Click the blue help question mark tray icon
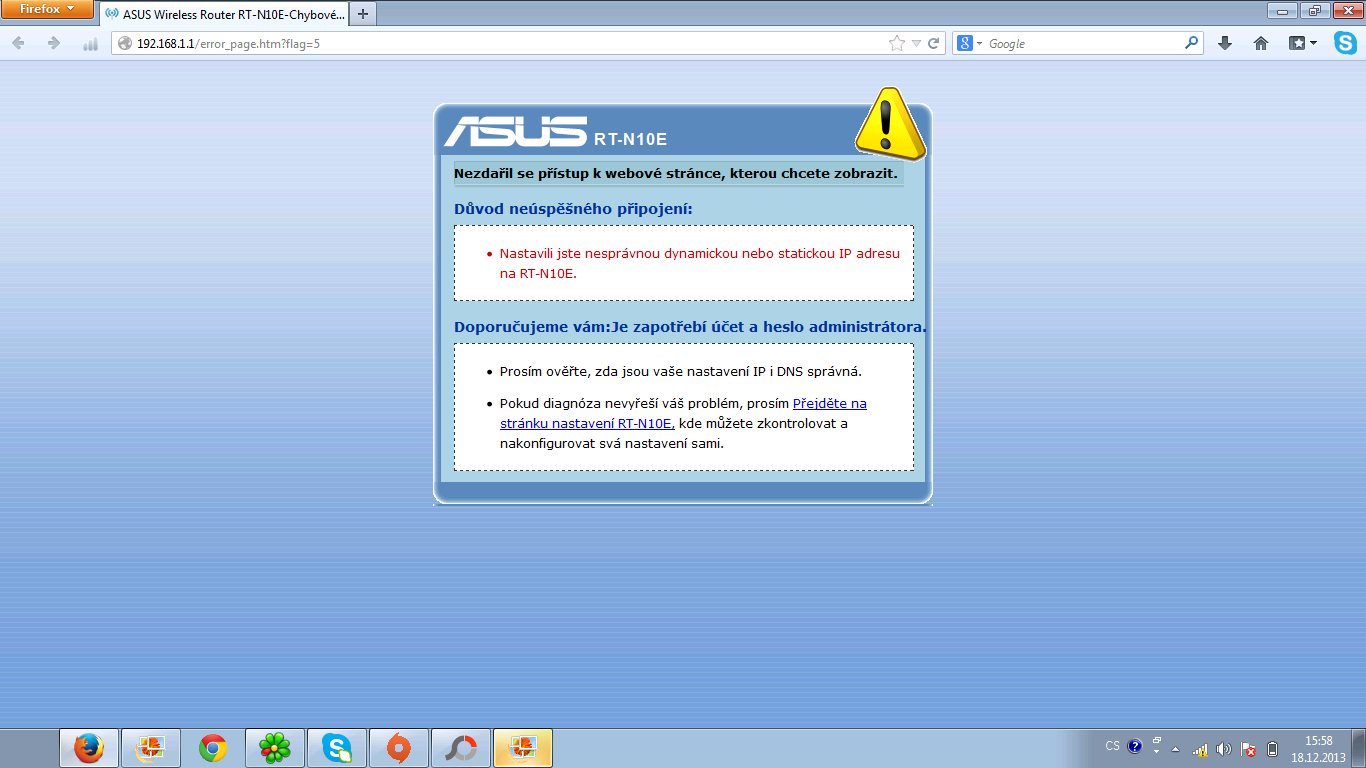The width and height of the screenshot is (1366, 768). (x=1135, y=746)
